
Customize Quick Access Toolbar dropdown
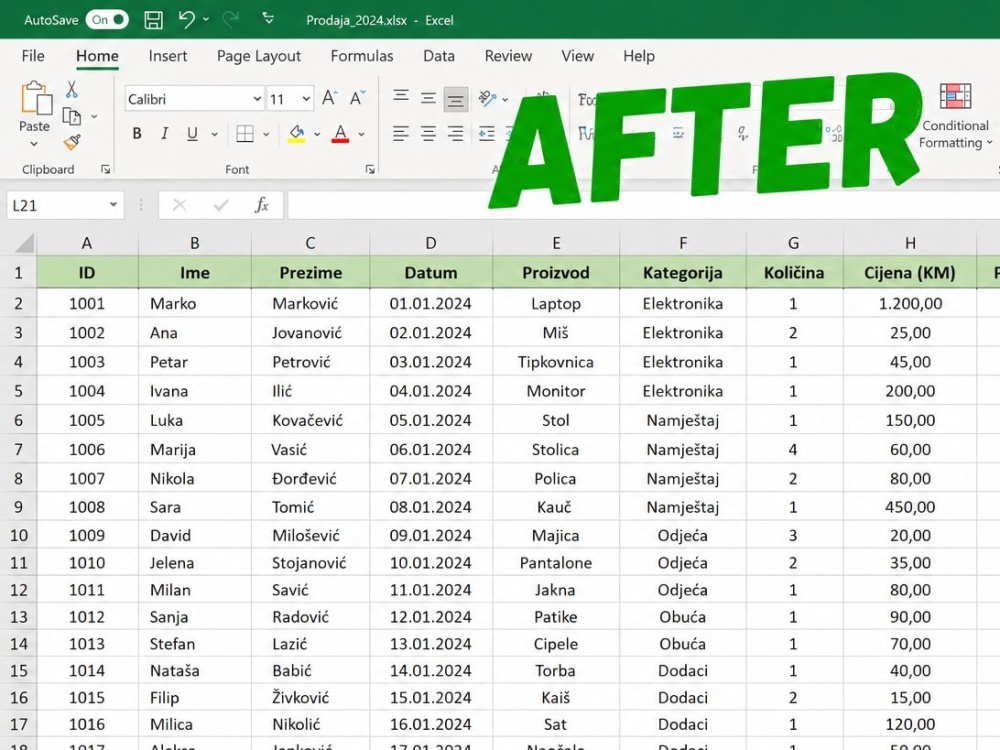[x=268, y=19]
